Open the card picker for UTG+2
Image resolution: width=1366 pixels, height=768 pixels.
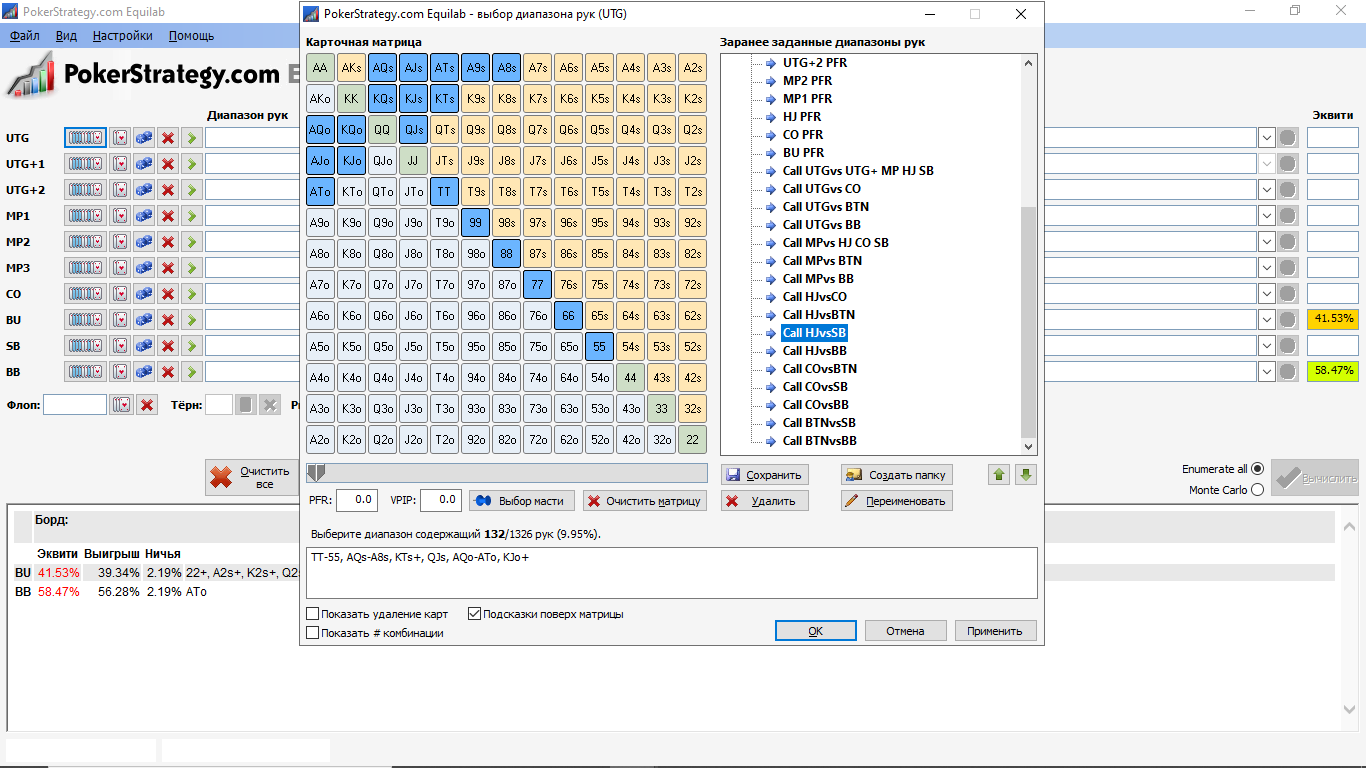point(120,189)
